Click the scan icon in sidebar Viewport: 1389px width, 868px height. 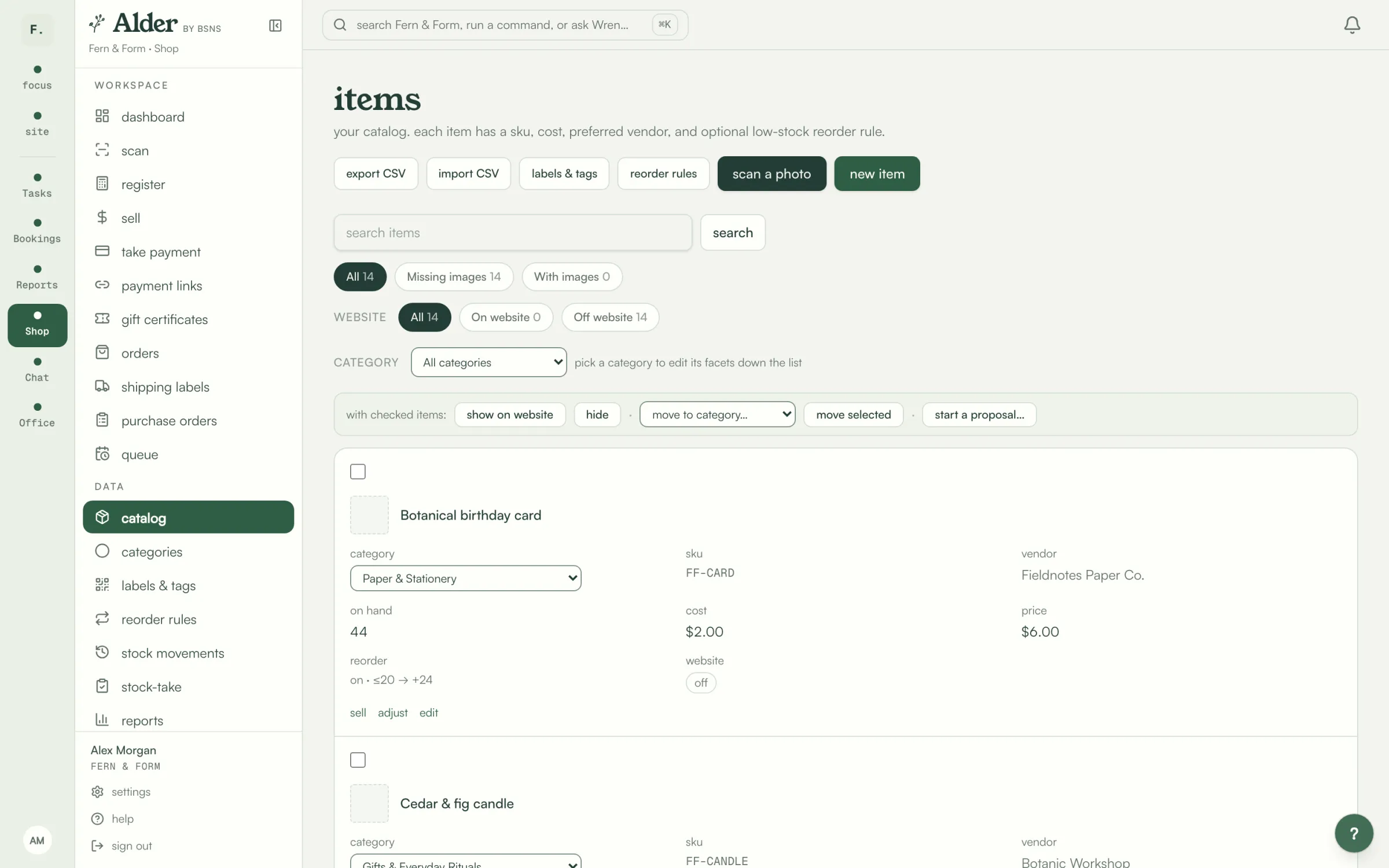102,150
